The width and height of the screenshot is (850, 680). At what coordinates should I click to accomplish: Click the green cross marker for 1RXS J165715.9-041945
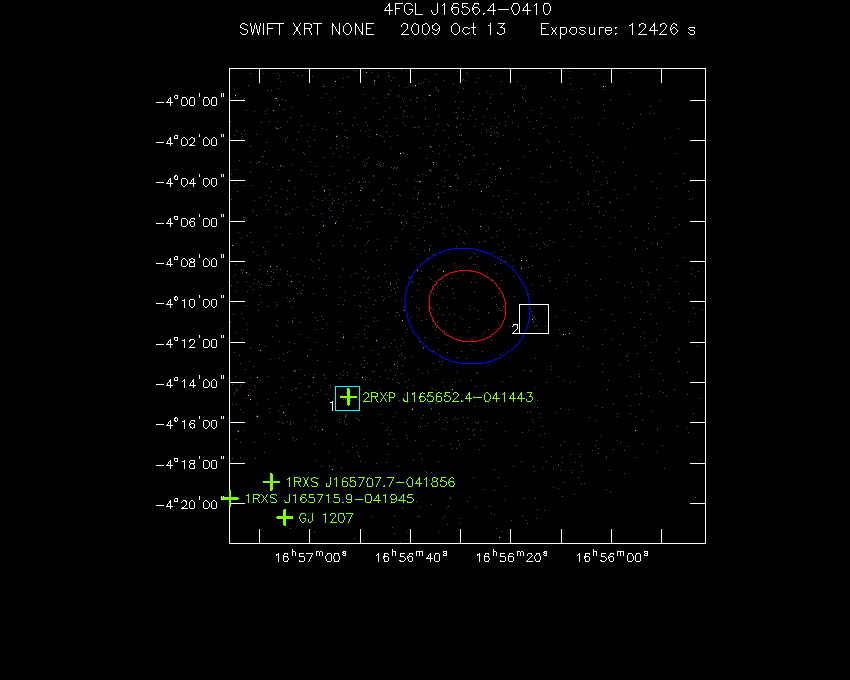tap(230, 498)
